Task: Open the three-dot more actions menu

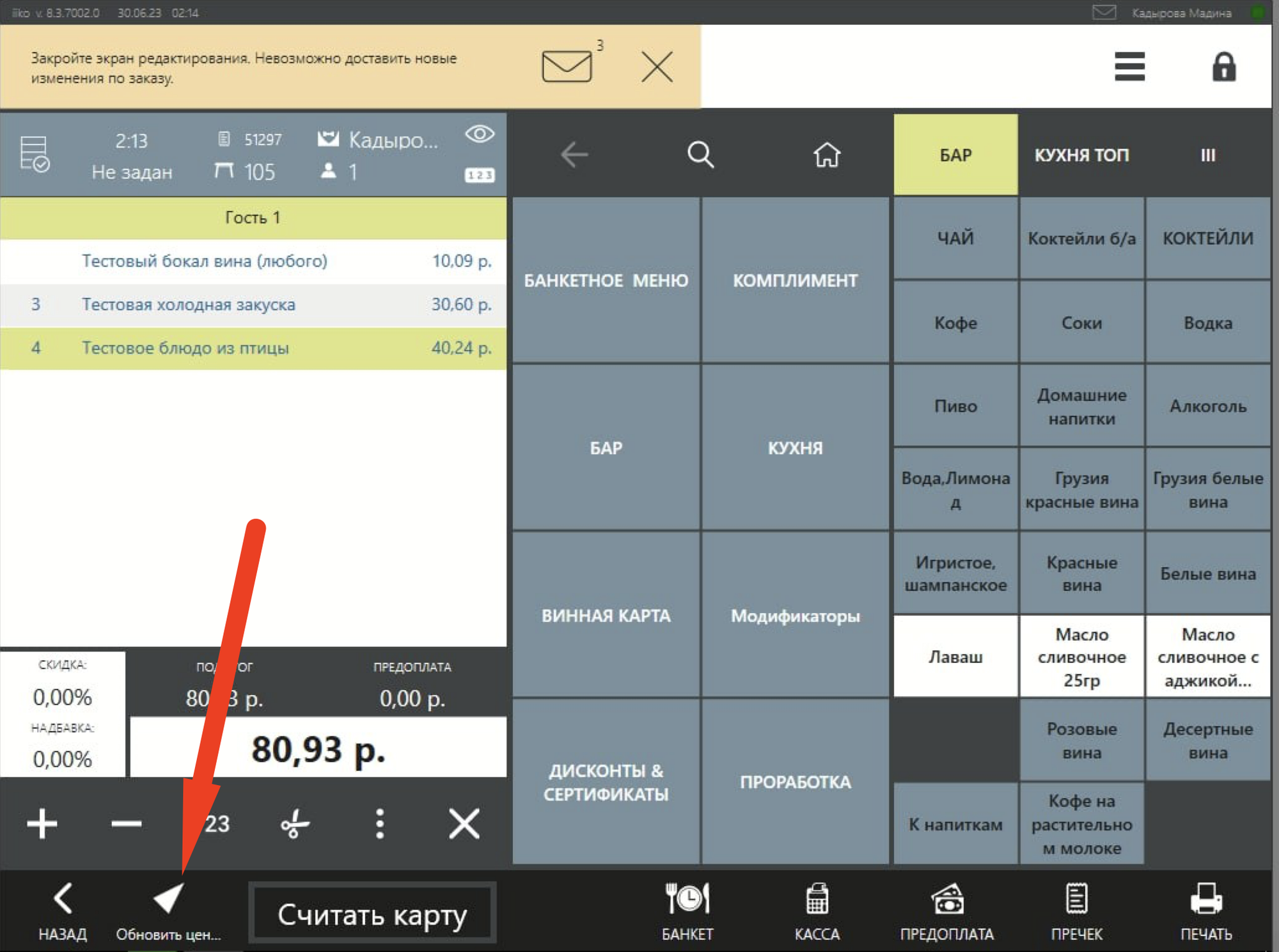Action: [x=380, y=823]
